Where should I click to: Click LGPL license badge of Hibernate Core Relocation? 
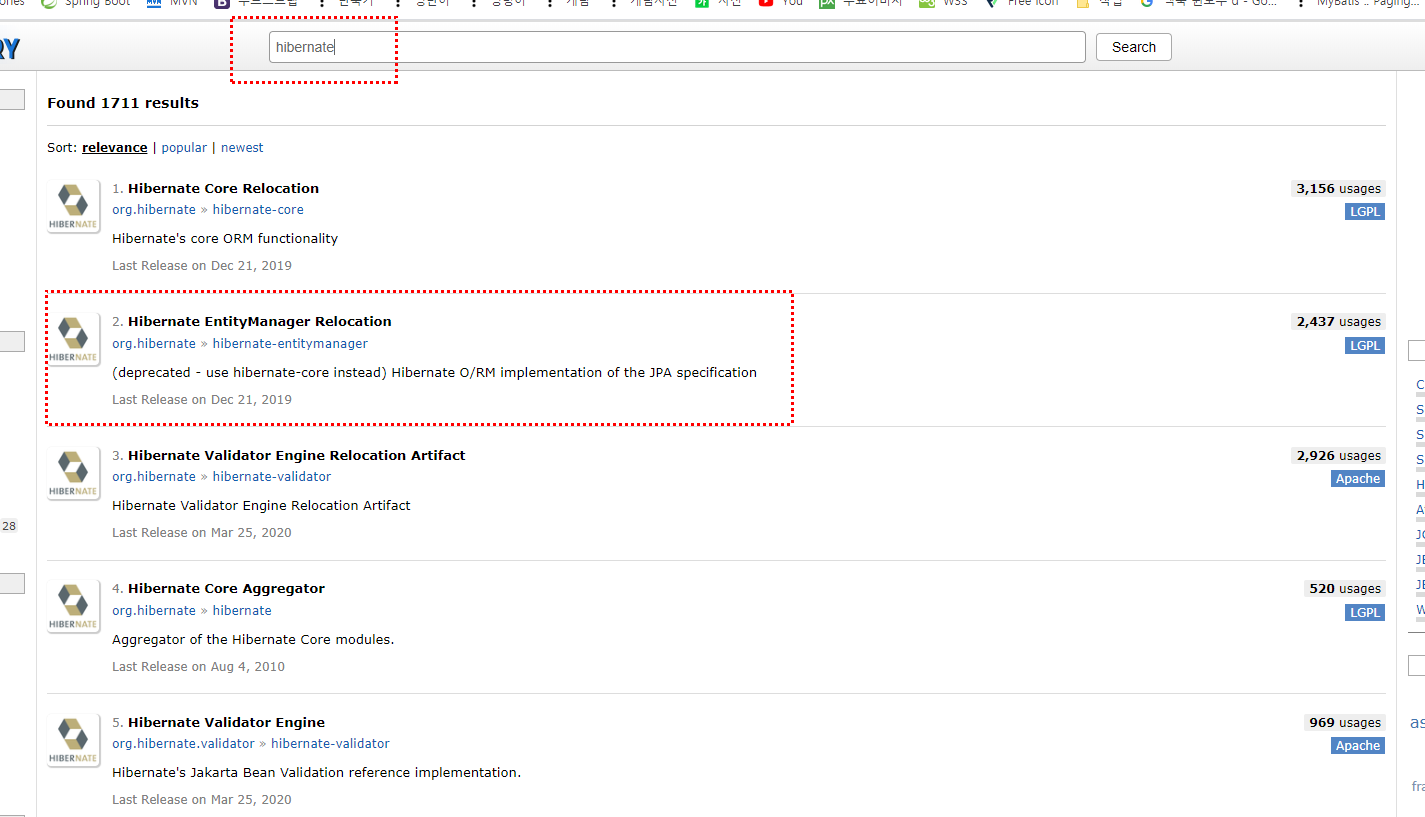(x=1365, y=212)
